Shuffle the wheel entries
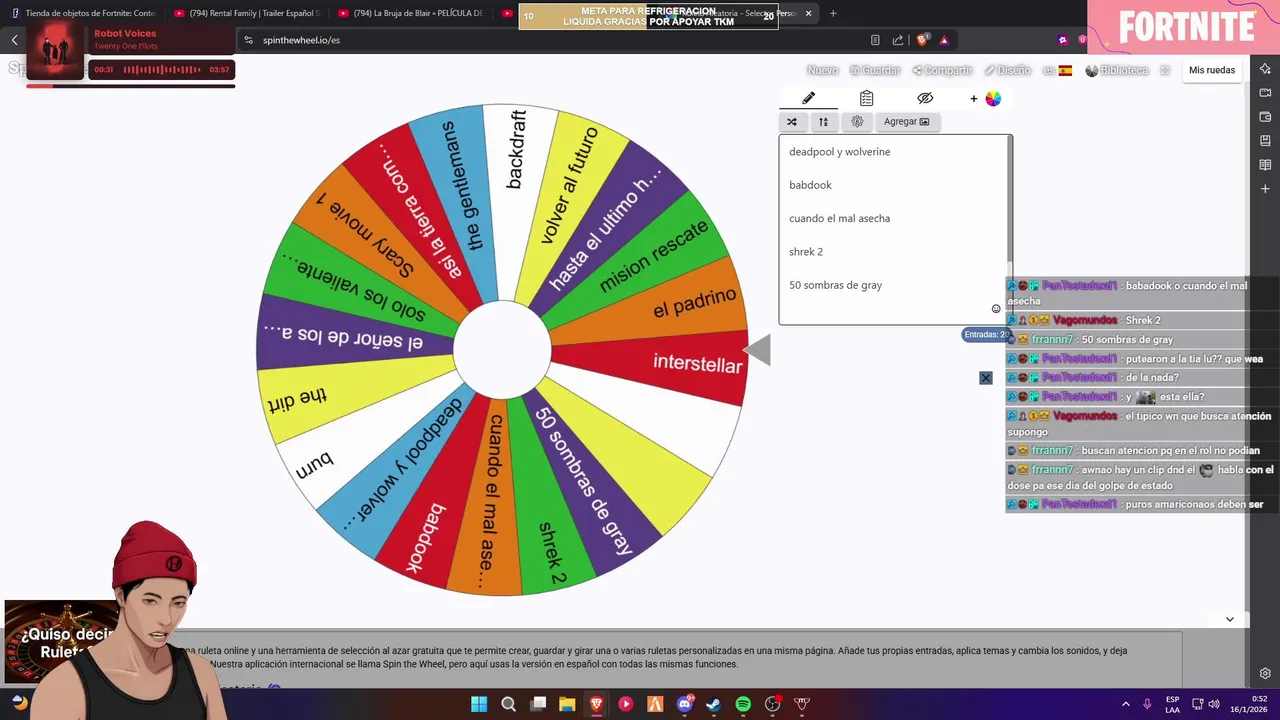Screen dimensions: 1280x720 pos(792,122)
